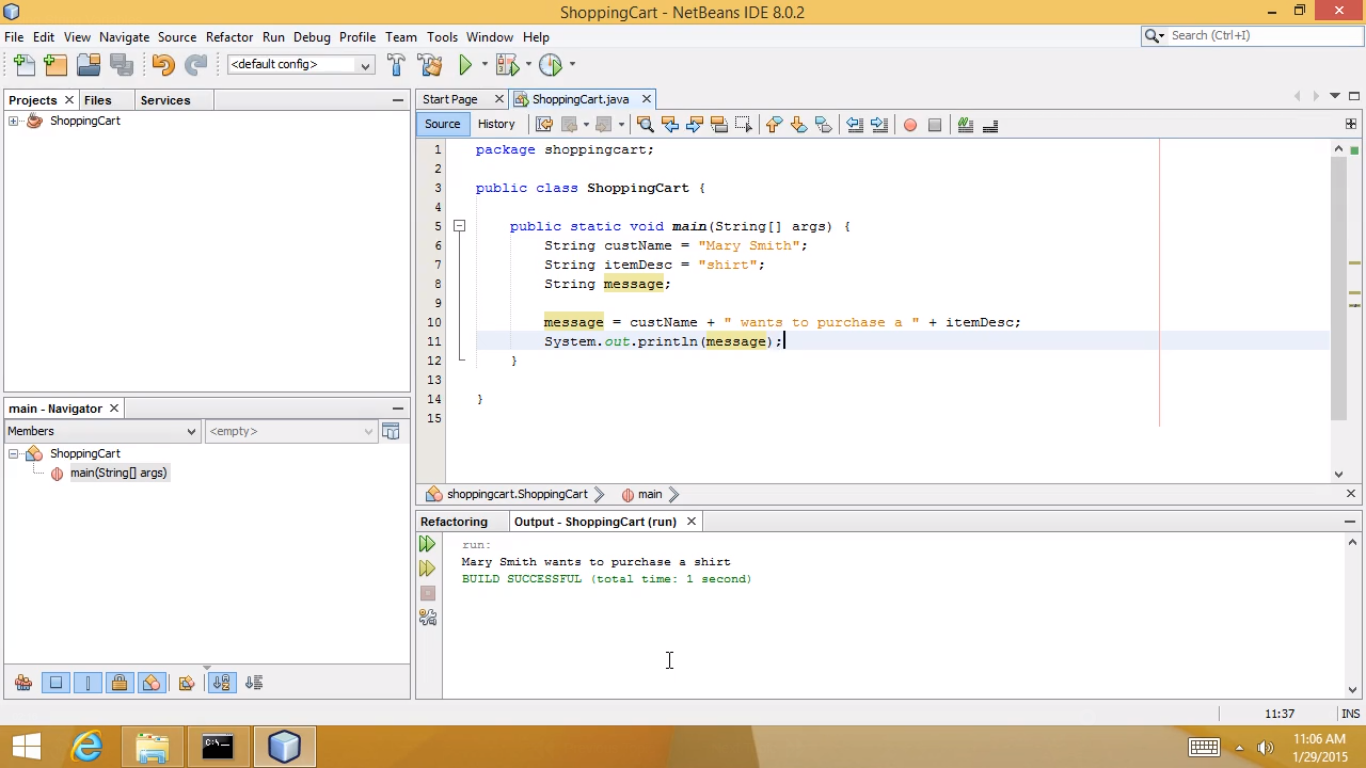The height and width of the screenshot is (768, 1366).
Task: Click the Find Previous Occurrence icon
Action: (670, 125)
